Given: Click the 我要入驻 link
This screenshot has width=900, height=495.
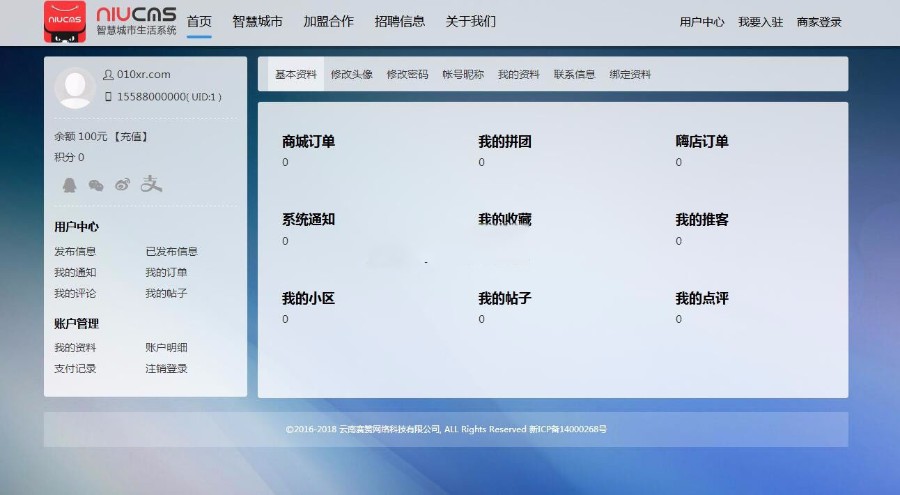Looking at the screenshot, I should (761, 22).
